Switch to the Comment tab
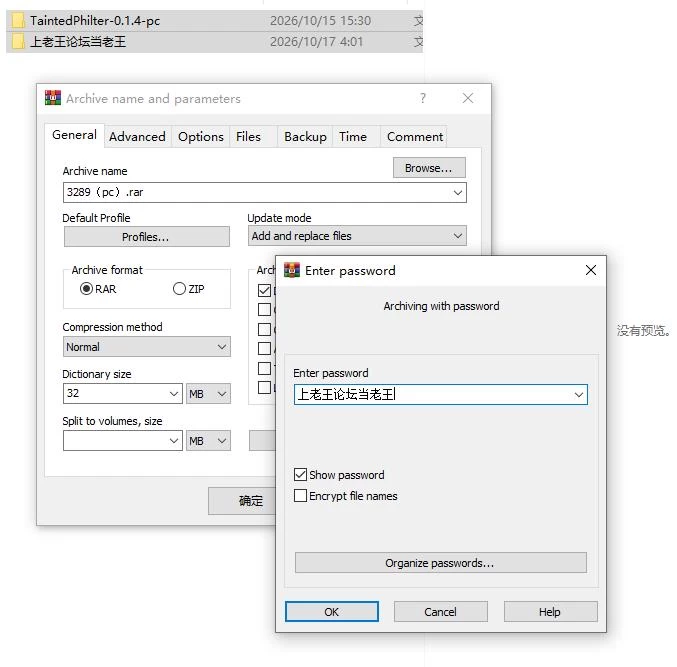Screen dimensions: 677x667 [x=414, y=137]
